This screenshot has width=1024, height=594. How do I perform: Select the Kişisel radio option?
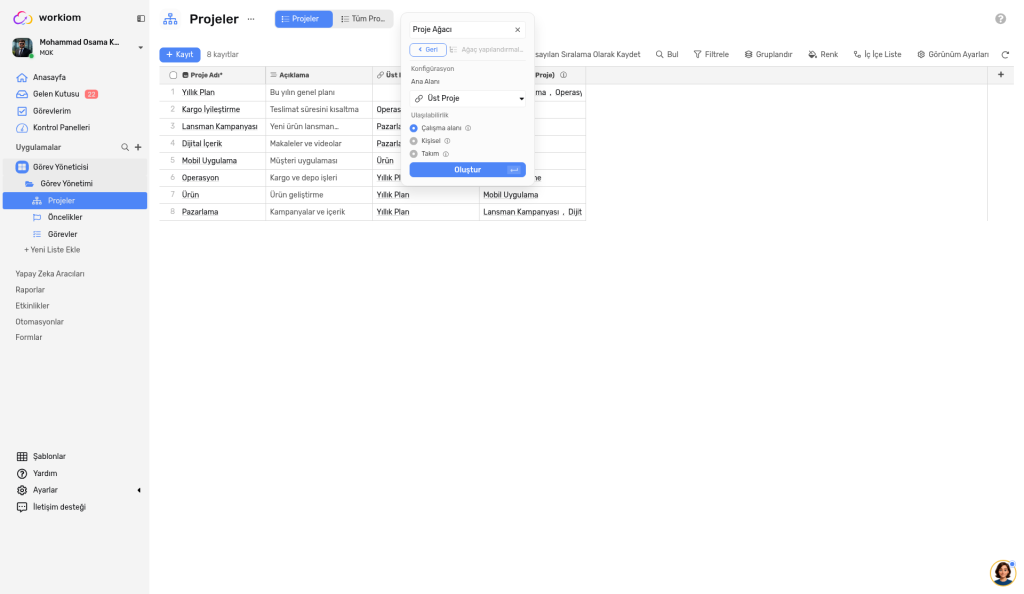pyautogui.click(x=413, y=141)
